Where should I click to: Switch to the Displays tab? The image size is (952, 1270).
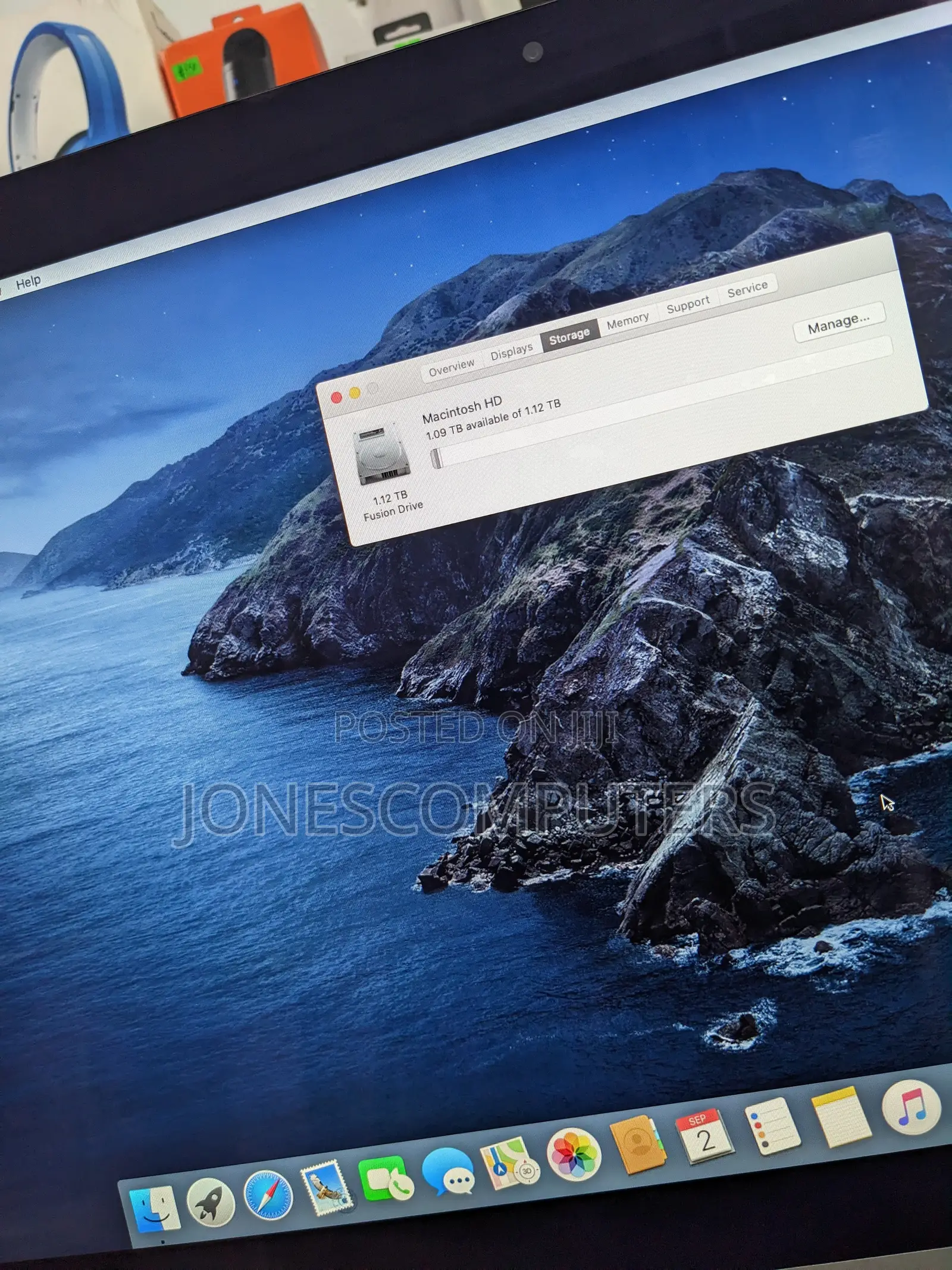[512, 352]
